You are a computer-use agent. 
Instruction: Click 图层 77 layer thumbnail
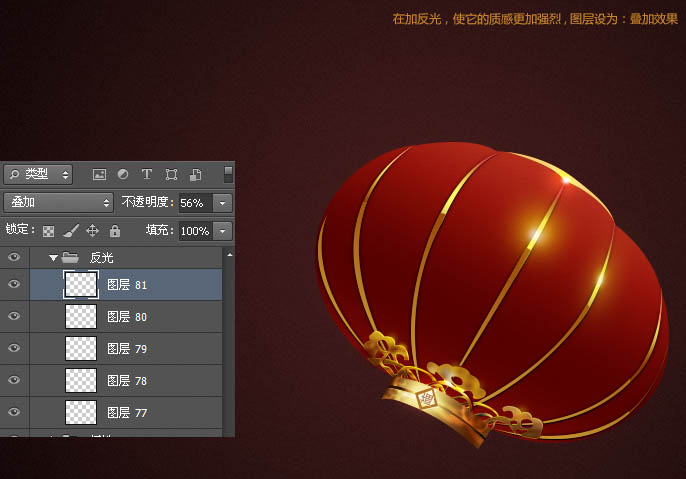pos(81,412)
